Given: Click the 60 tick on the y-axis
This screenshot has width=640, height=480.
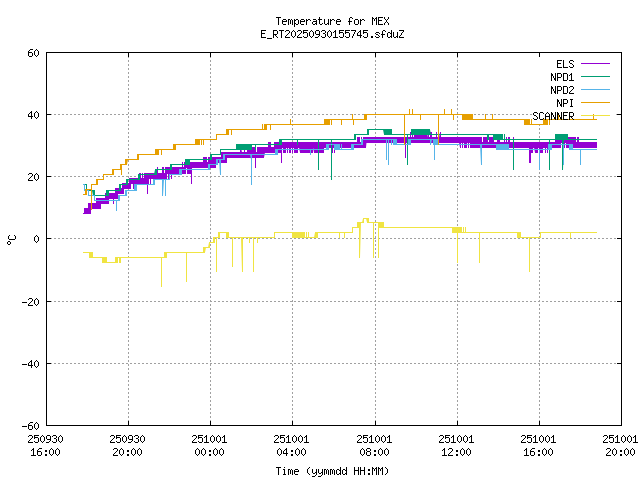Looking at the screenshot, I should coord(33,53).
